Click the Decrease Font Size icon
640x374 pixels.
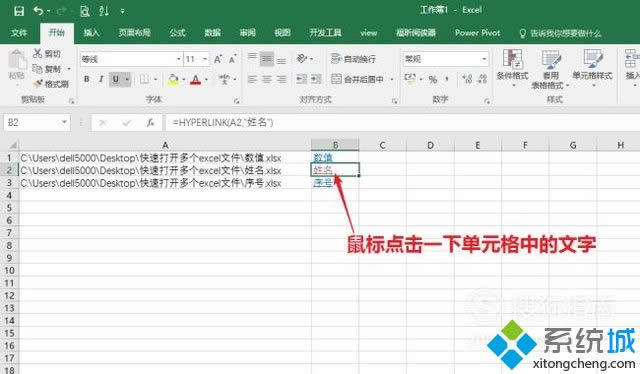coord(233,59)
